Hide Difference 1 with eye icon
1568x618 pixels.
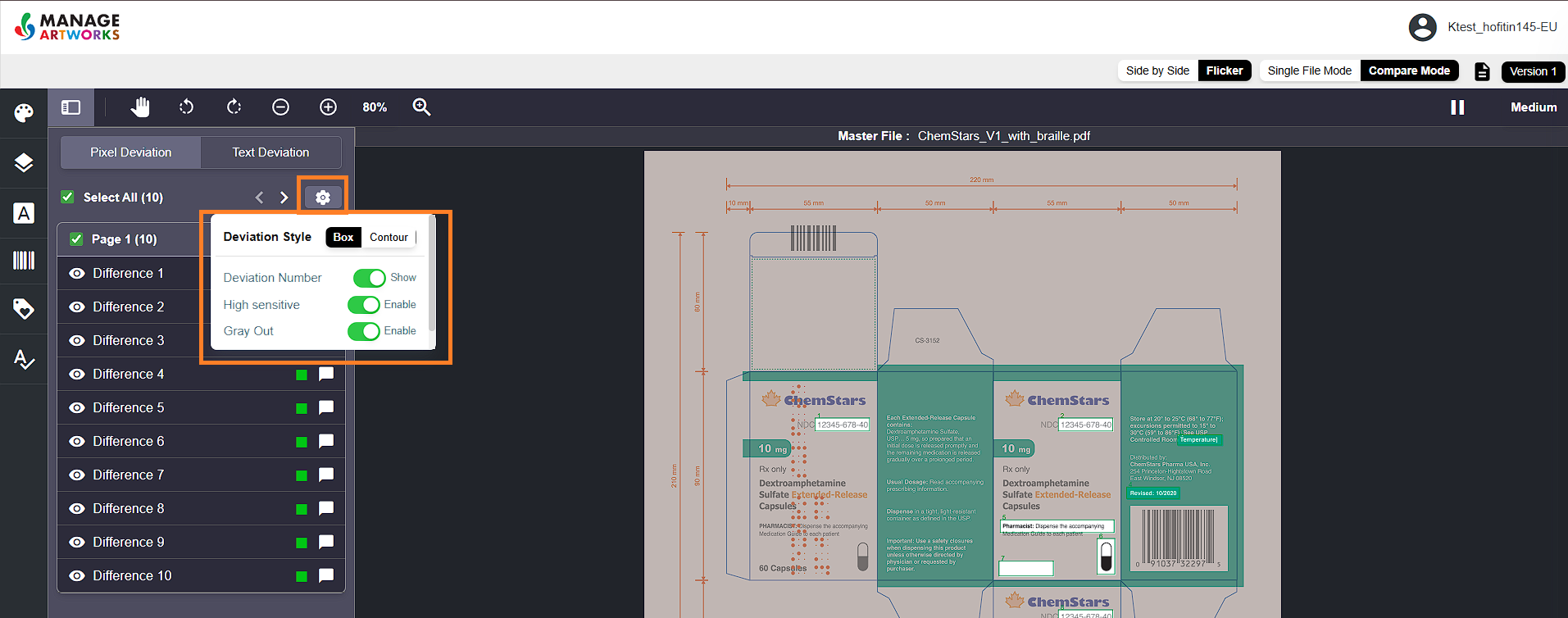[77, 273]
